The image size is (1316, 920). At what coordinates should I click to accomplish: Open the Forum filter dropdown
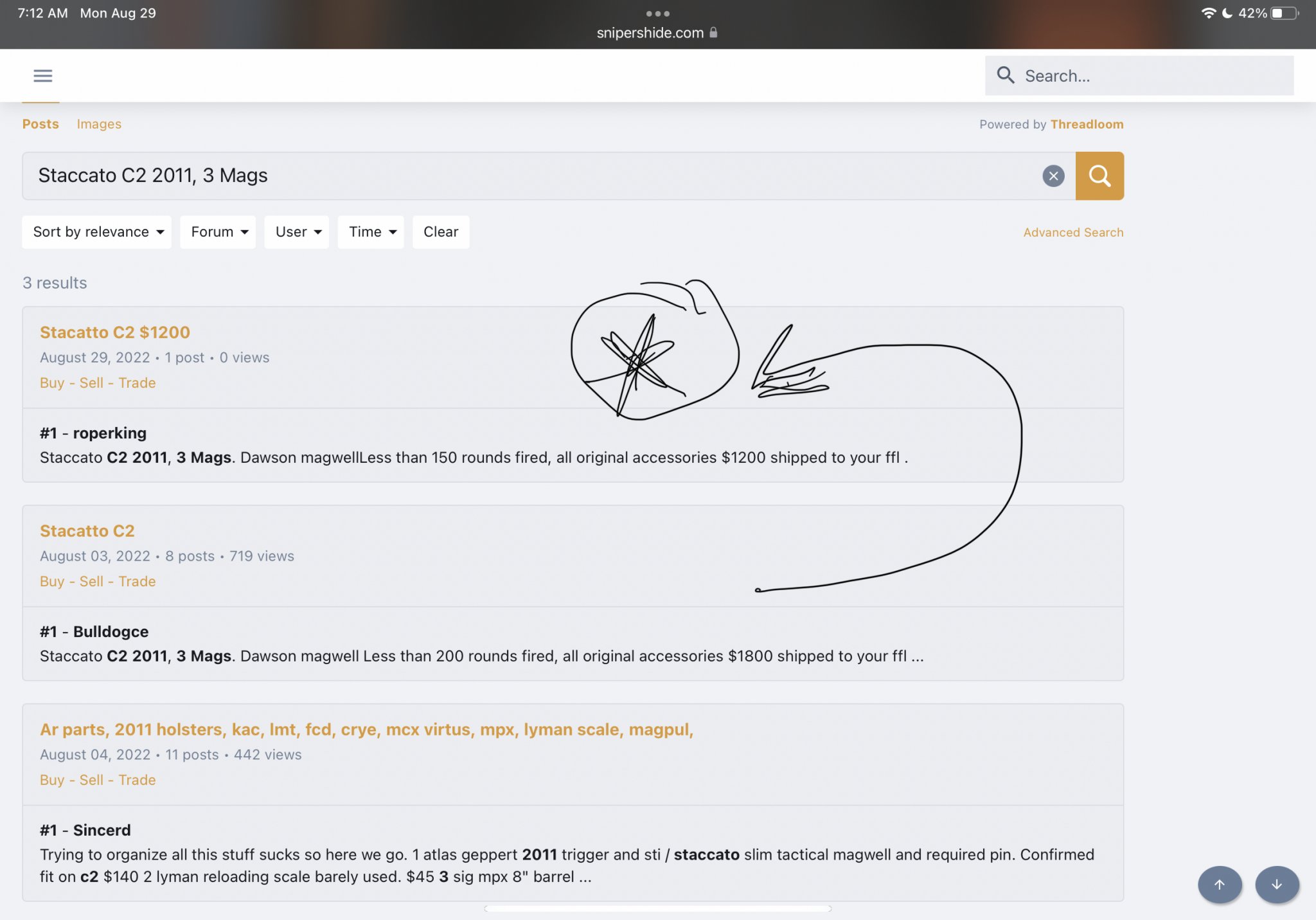218,232
